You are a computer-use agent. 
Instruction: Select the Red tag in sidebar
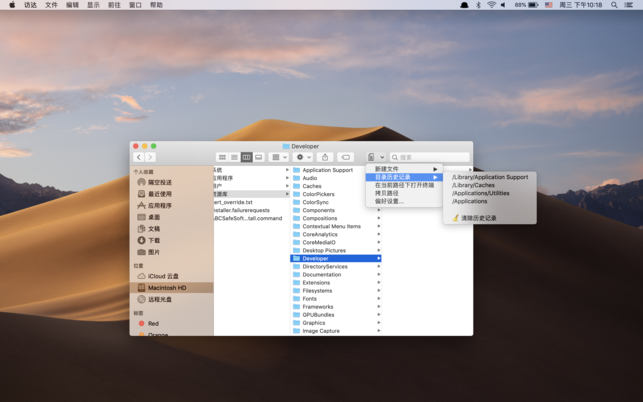(153, 324)
